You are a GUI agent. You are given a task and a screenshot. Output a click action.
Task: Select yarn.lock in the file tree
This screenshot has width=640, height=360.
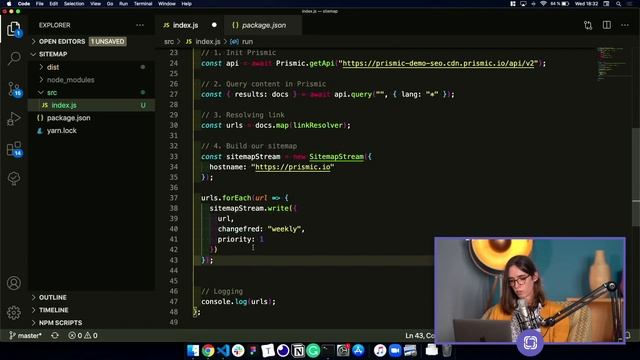pyautogui.click(x=91, y=131)
